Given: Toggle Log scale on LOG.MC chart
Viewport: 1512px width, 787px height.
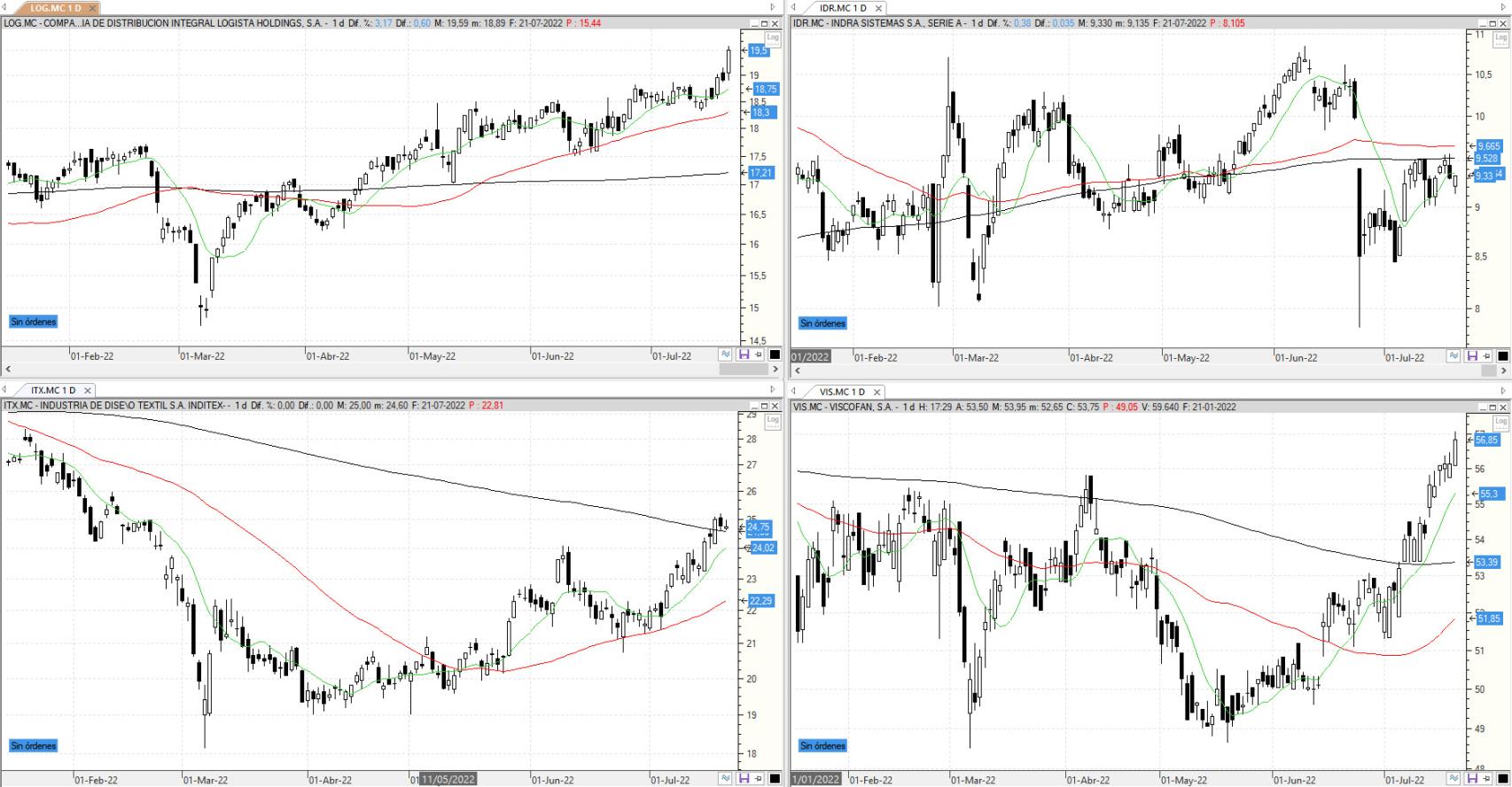Looking at the screenshot, I should [x=773, y=37].
